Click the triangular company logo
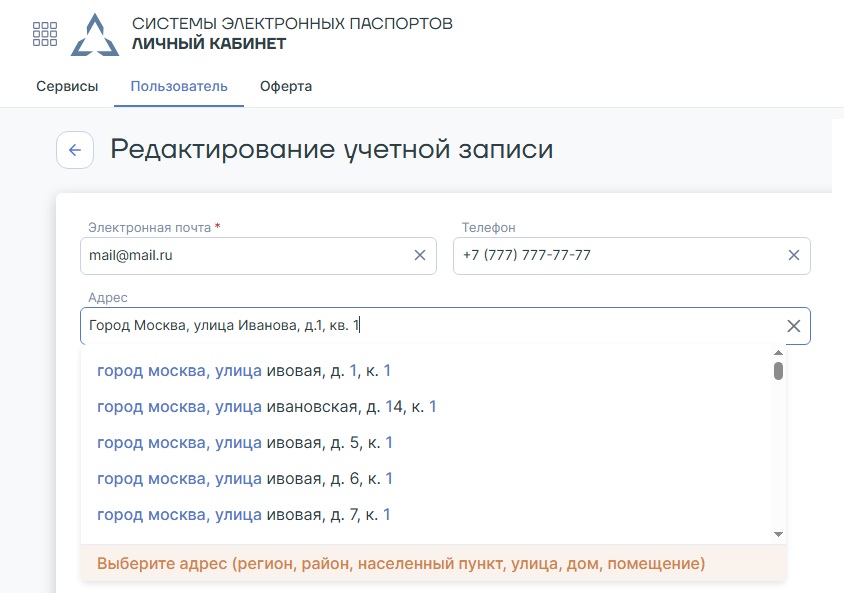 click(x=95, y=35)
